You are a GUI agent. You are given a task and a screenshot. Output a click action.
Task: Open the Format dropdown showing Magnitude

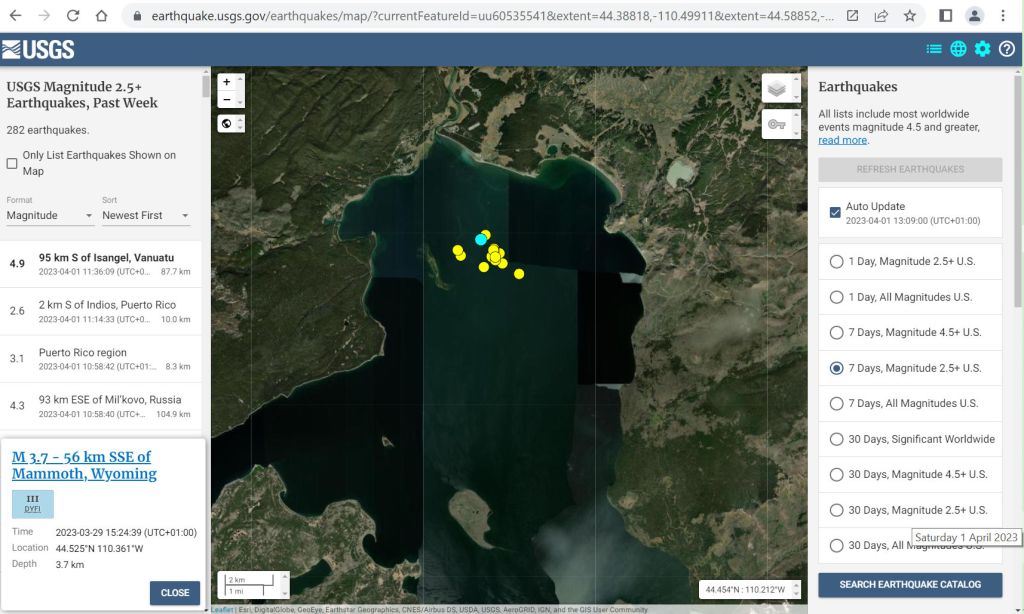click(50, 215)
